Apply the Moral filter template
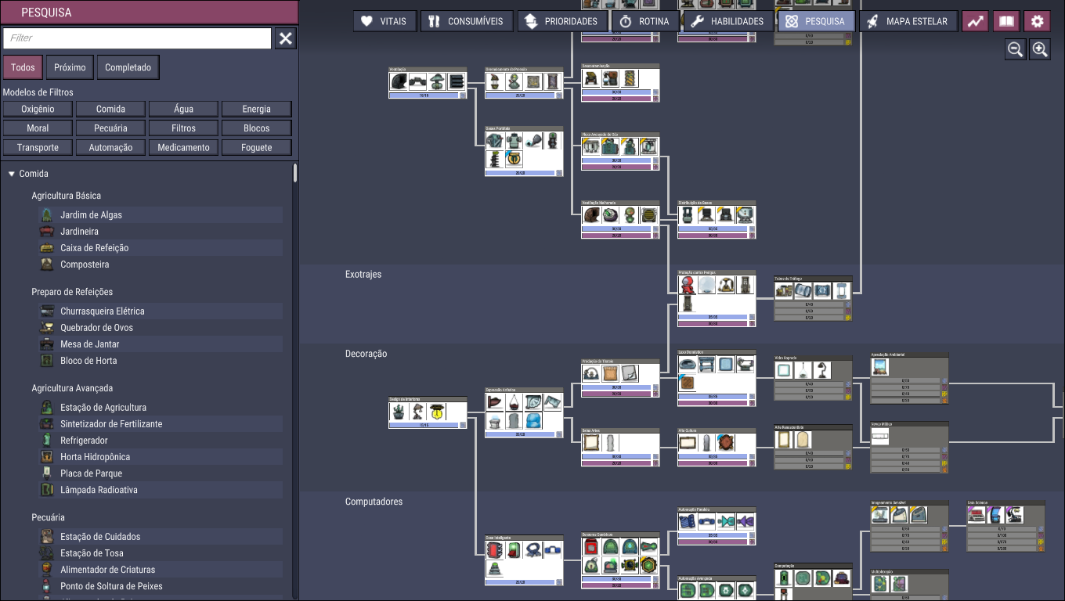 pos(37,128)
